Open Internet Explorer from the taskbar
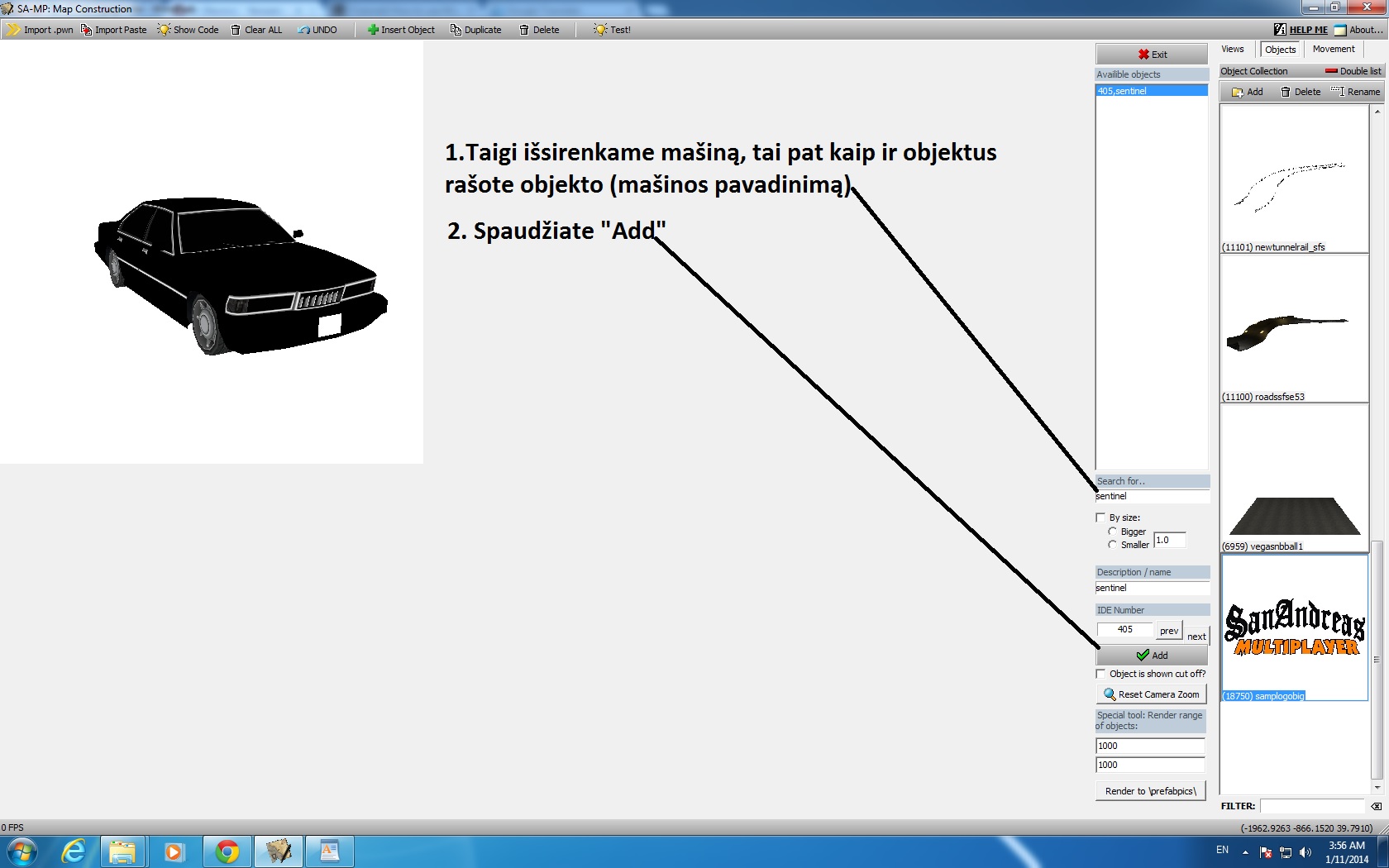 (x=74, y=851)
